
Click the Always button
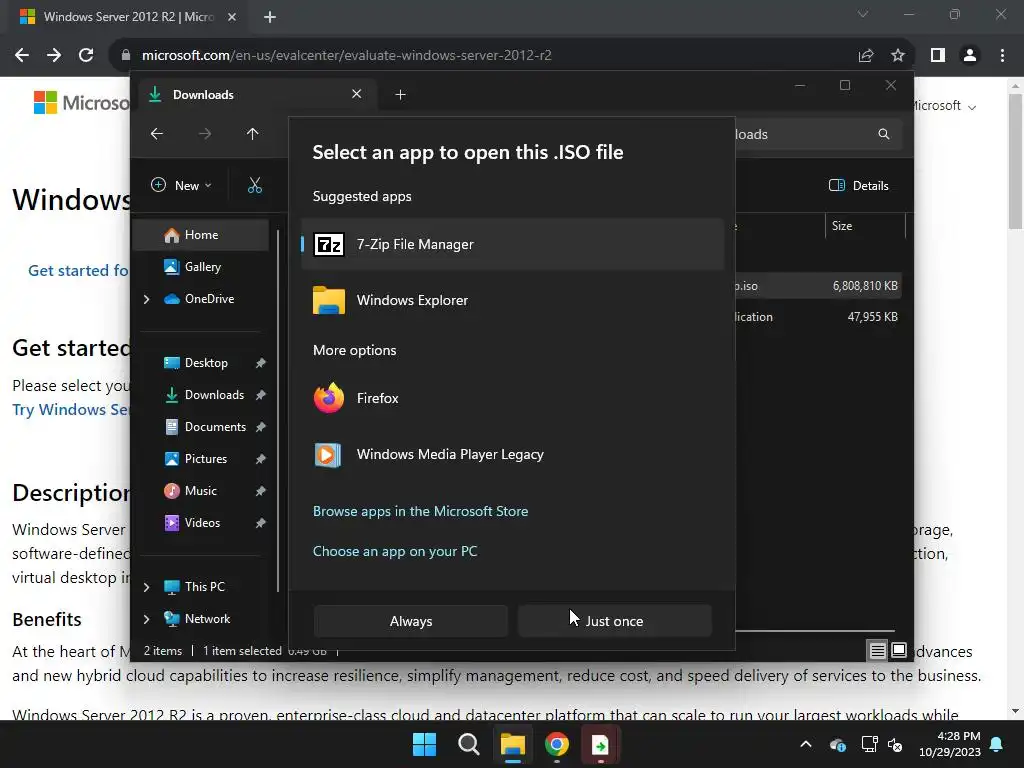point(411,621)
